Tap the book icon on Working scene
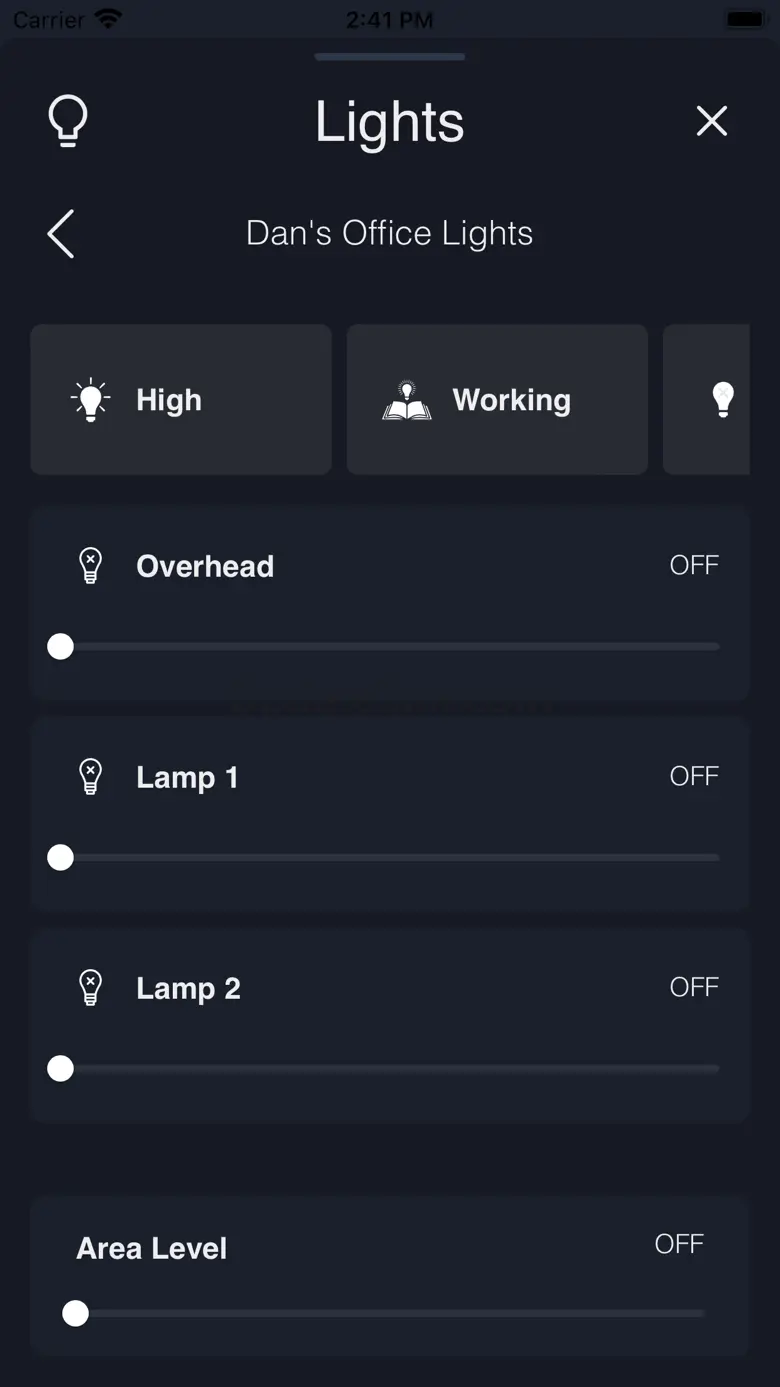This screenshot has height=1387, width=780. point(407,400)
